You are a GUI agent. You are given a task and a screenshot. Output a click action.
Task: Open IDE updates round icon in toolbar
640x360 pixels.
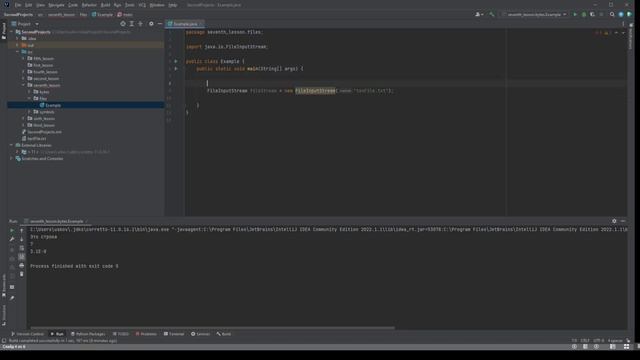pos(621,14)
